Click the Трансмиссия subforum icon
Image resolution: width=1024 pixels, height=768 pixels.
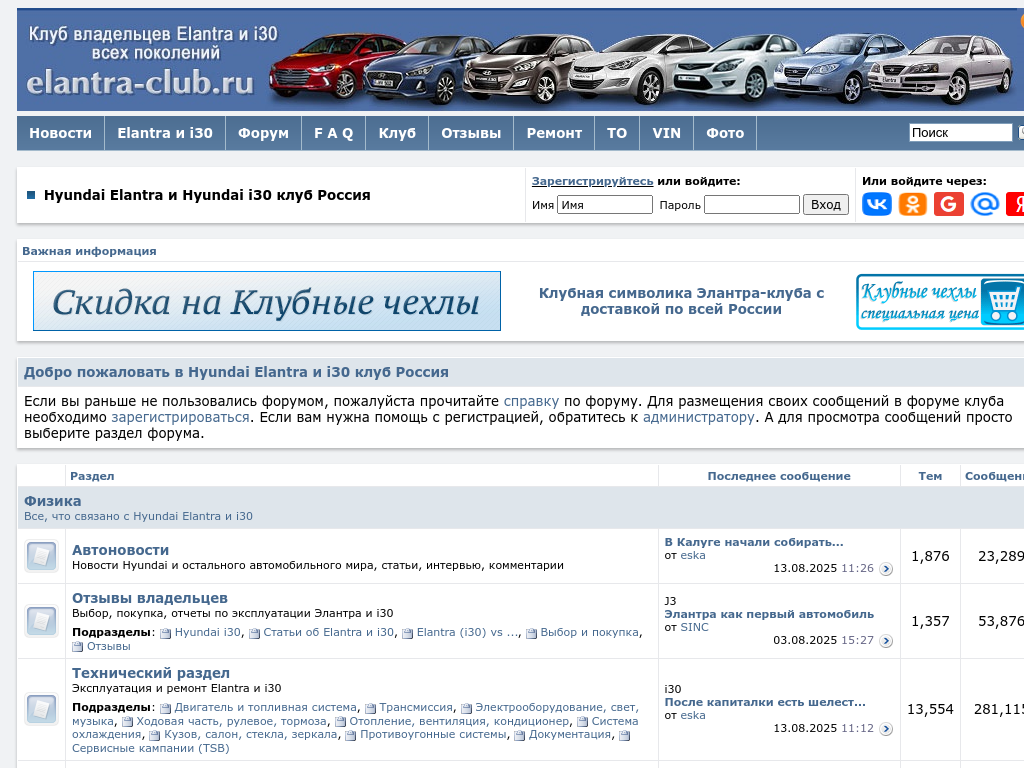(x=370, y=708)
